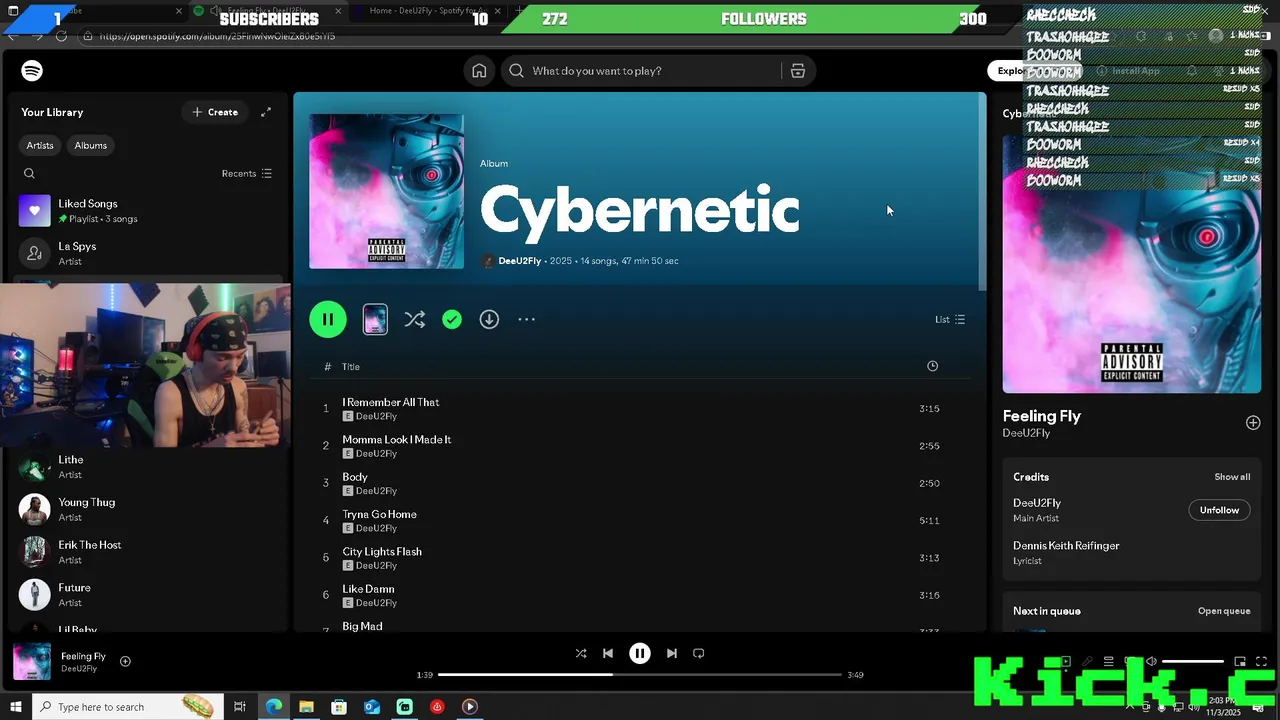Image resolution: width=1280 pixels, height=720 pixels.
Task: Open Task View on taskbar
Action: [x=240, y=707]
